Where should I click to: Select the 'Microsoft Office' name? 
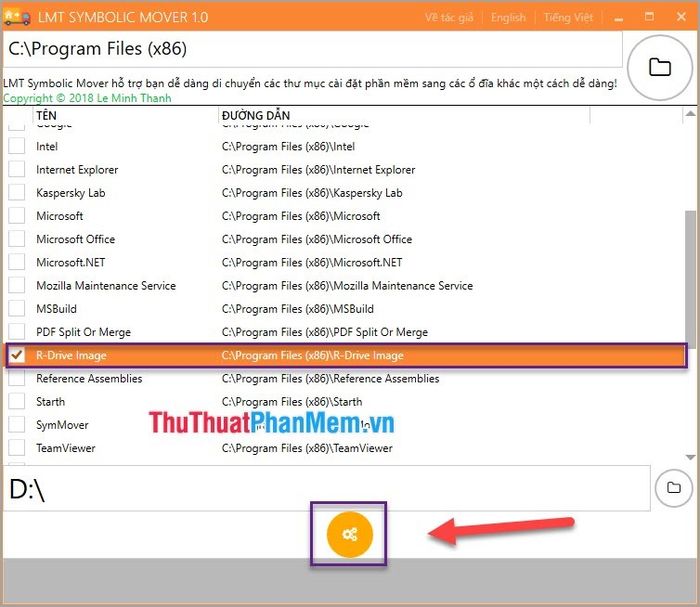tap(75, 239)
